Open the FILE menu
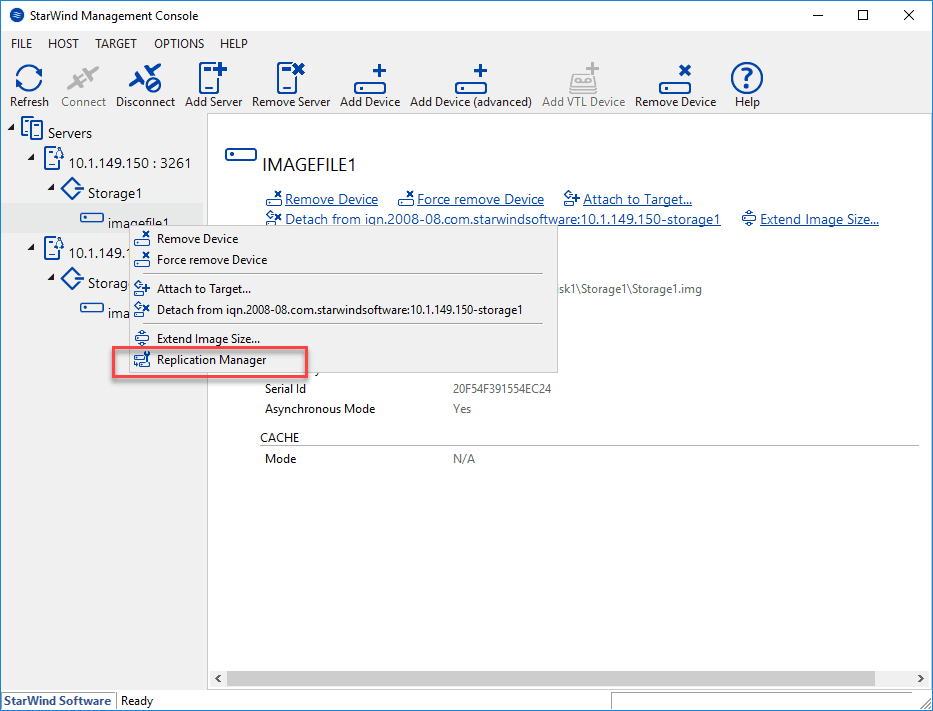Image resolution: width=933 pixels, height=711 pixels. tap(21, 43)
